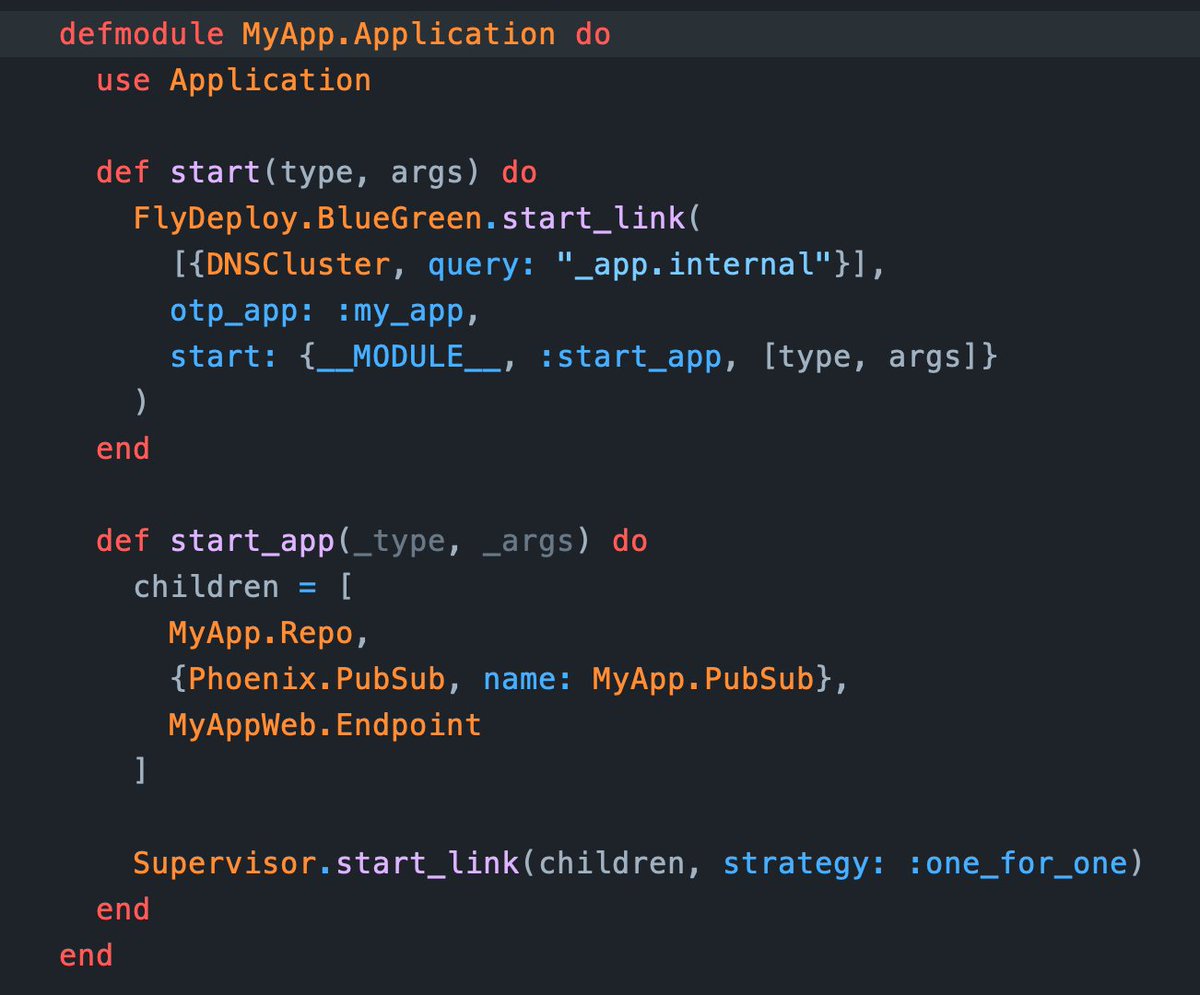
Task: Click the ":start_app" atom
Action: [x=629, y=357]
